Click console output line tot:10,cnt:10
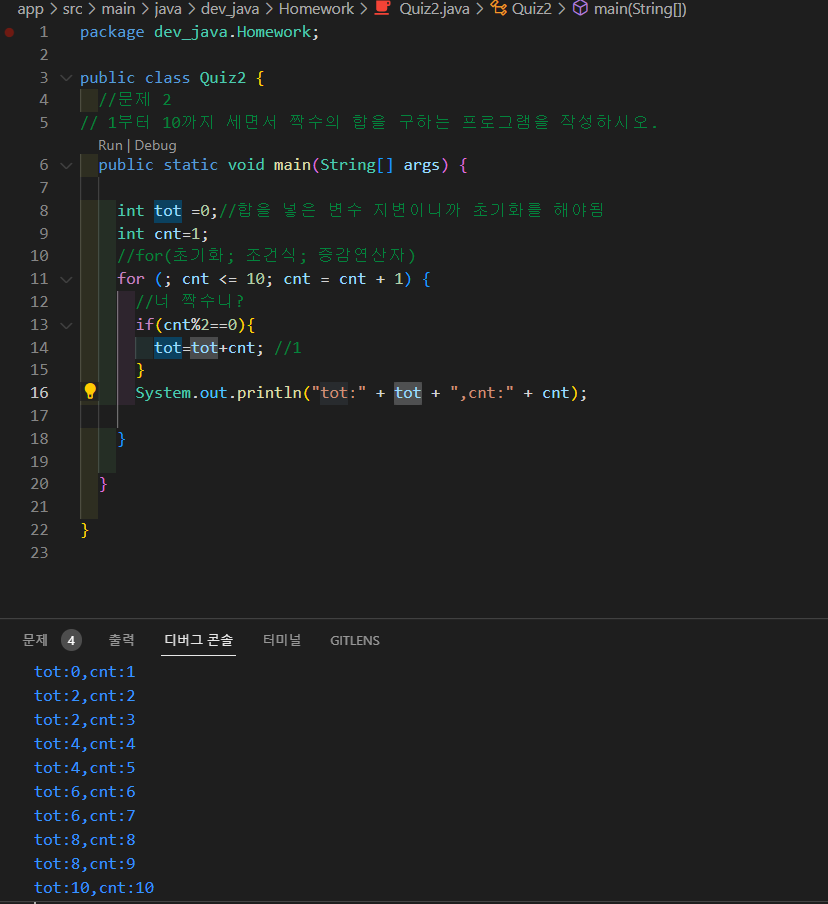 pyautogui.click(x=94, y=888)
